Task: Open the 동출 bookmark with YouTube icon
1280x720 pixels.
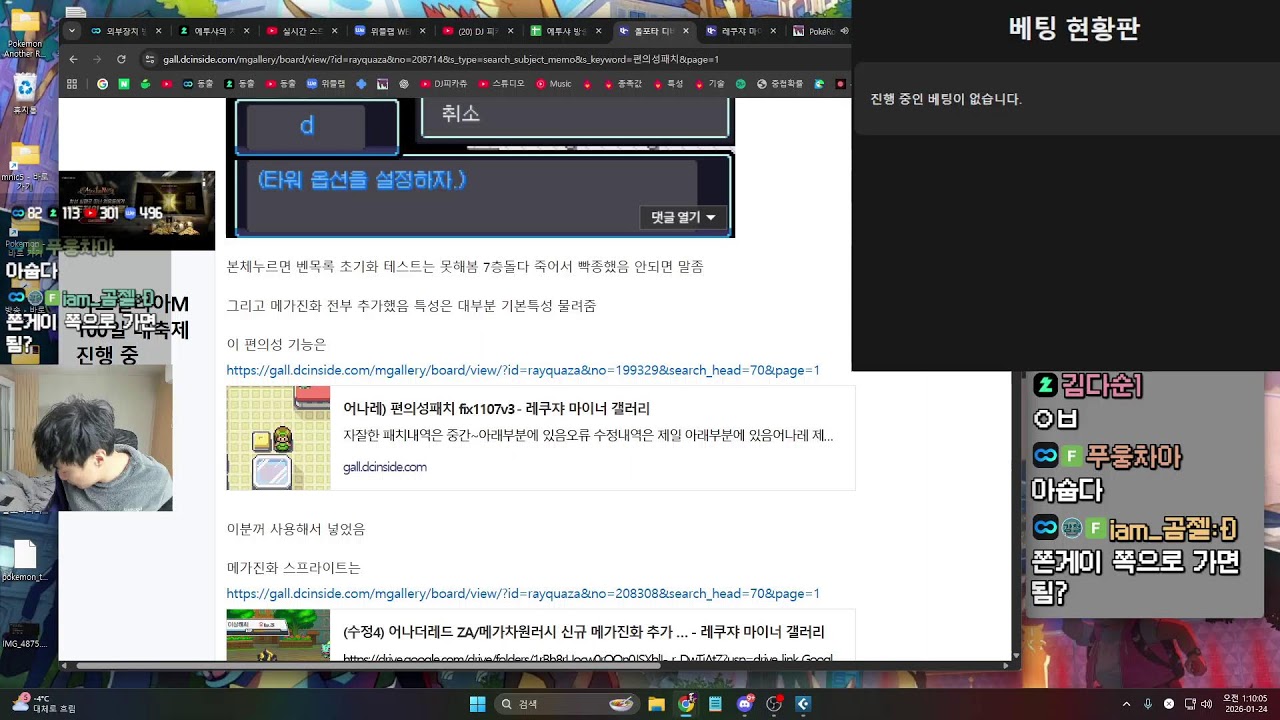Action: pyautogui.click(x=280, y=84)
